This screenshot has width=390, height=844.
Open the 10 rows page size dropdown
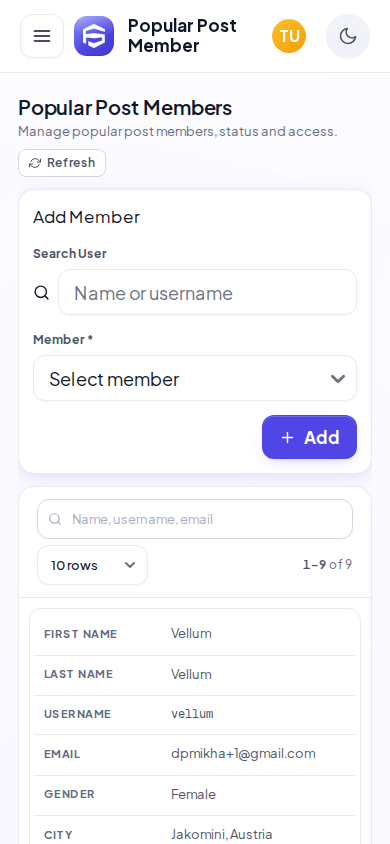click(x=93, y=565)
